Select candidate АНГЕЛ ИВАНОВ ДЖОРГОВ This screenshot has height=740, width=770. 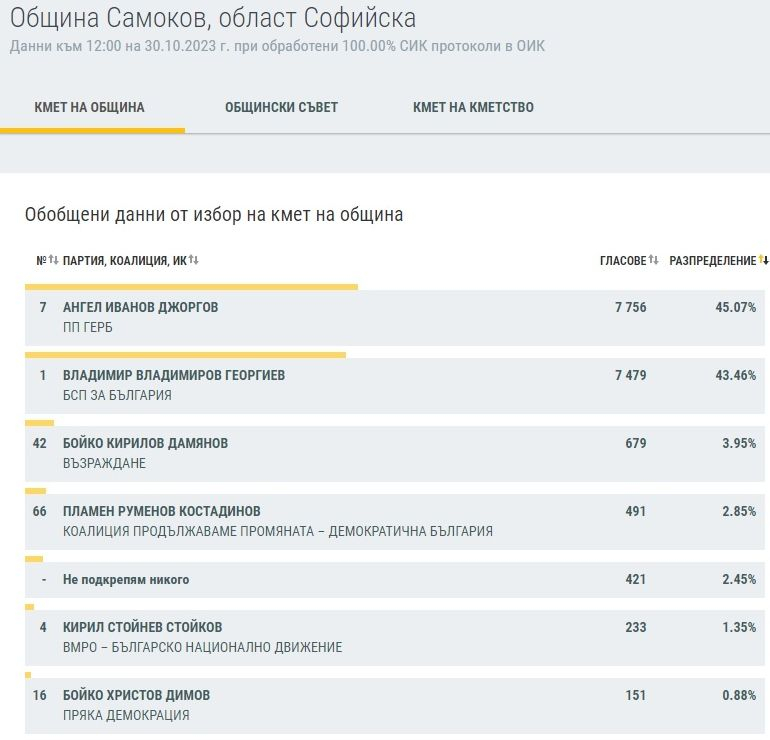(140, 307)
